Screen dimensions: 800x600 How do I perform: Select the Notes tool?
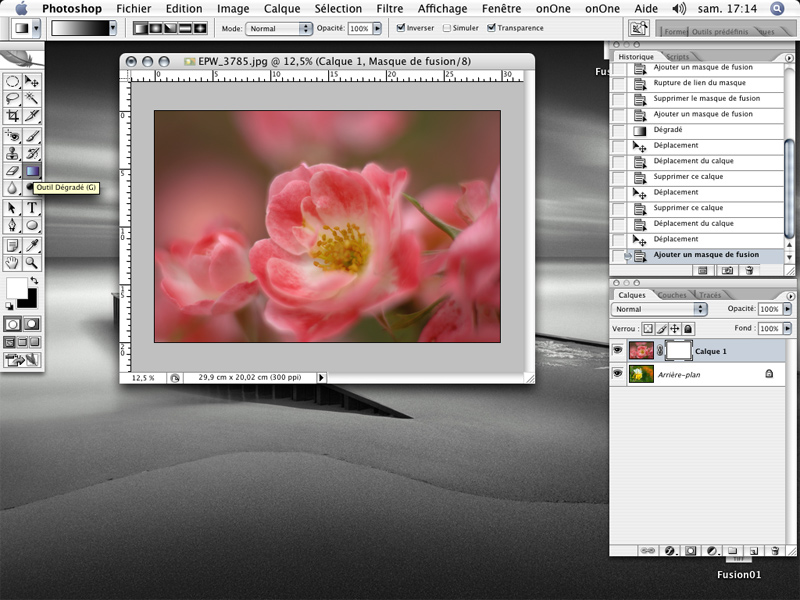[x=12, y=245]
